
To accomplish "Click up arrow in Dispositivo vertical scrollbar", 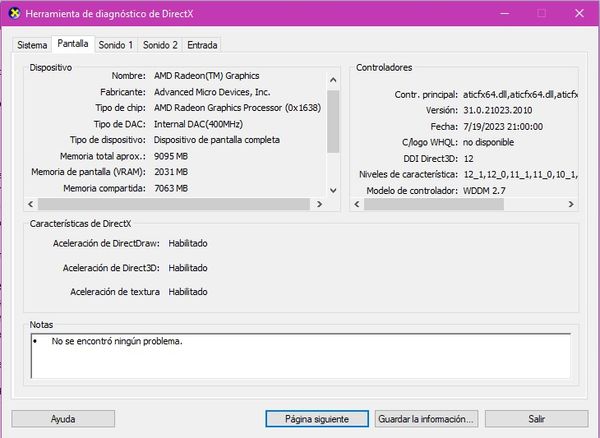I will [x=333, y=80].
